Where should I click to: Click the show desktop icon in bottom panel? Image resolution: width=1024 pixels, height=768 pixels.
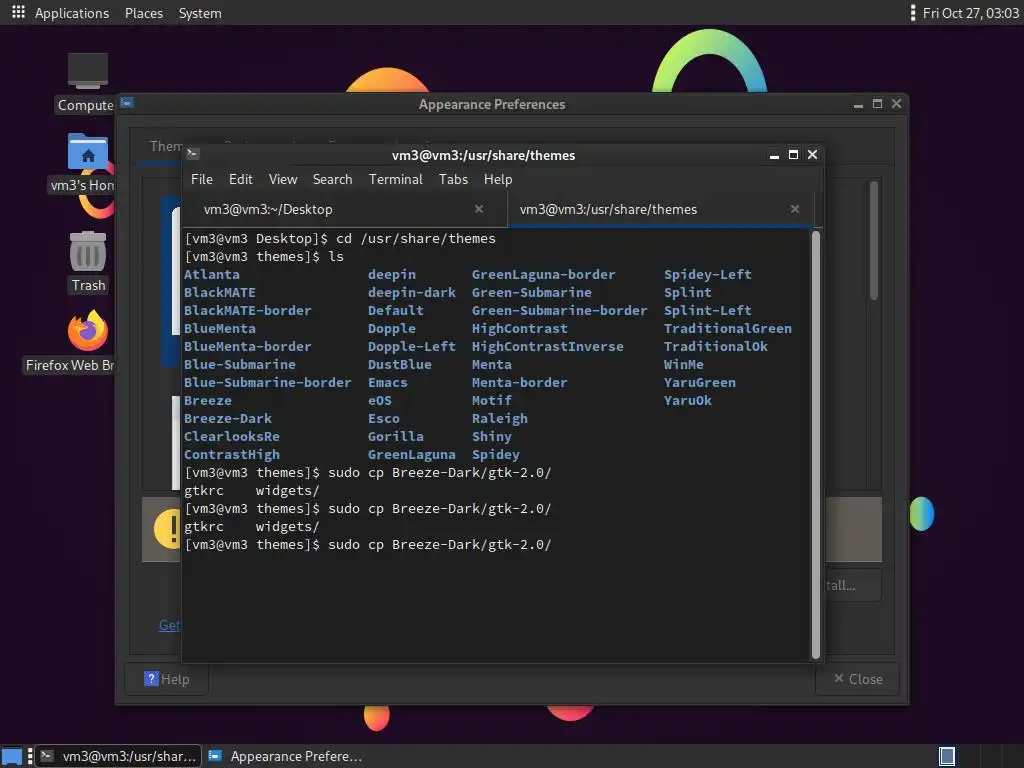coord(12,756)
